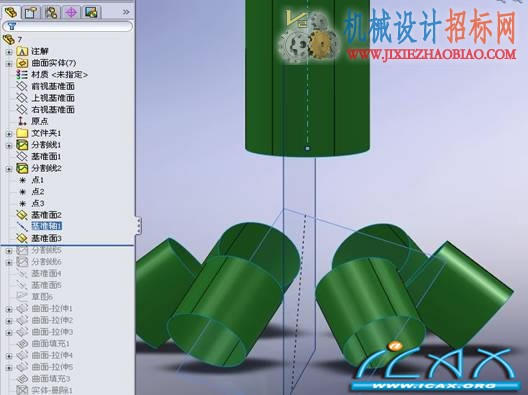Select the 曲面-拉伸4 label
The width and height of the screenshot is (528, 395).
(52, 355)
